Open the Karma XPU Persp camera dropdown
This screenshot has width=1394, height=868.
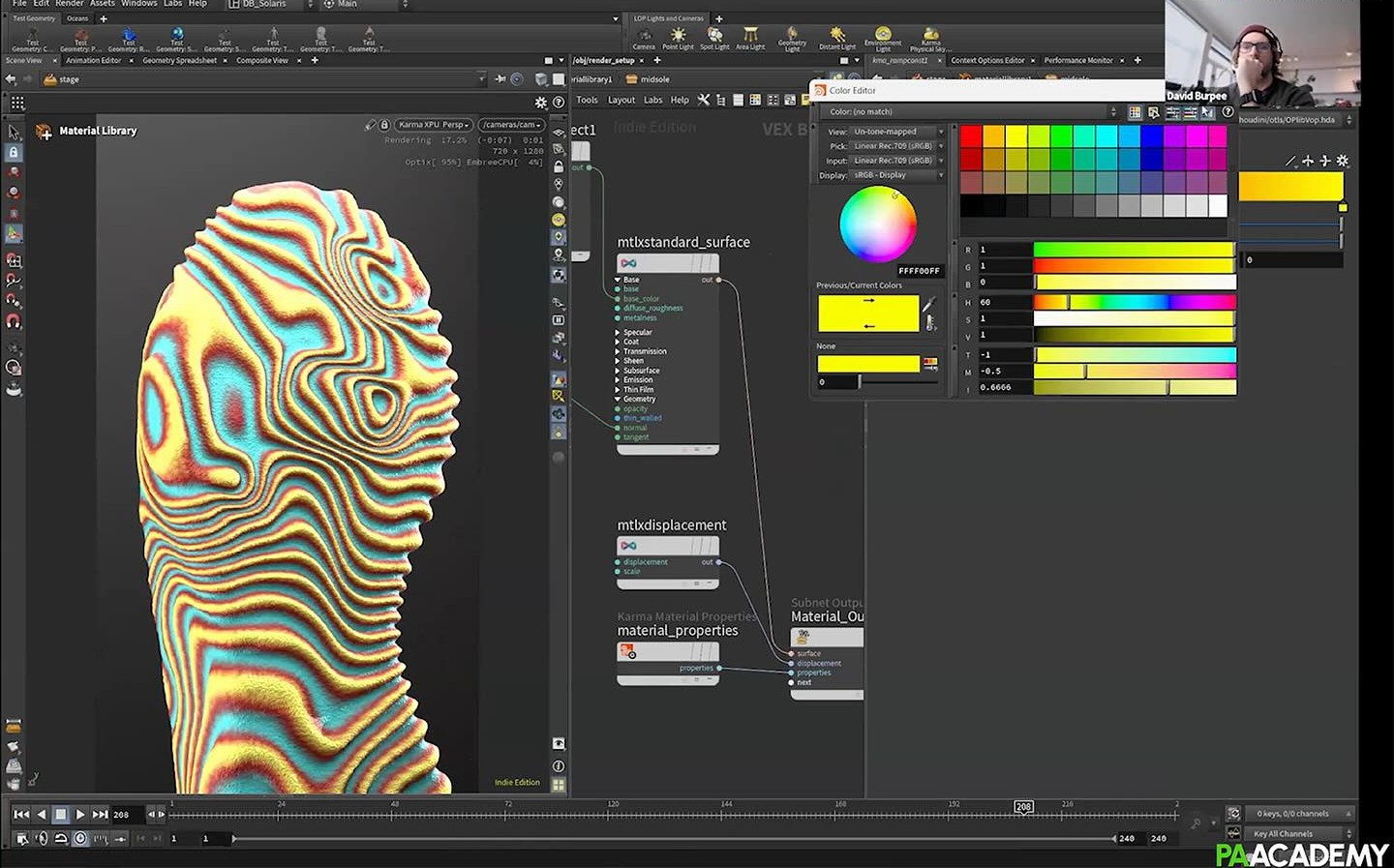(432, 124)
